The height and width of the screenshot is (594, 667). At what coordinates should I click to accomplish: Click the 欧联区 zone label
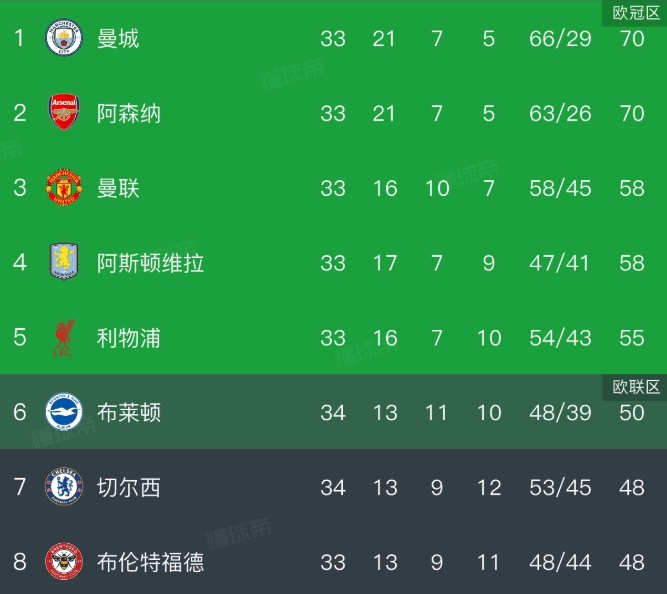[x=634, y=387]
